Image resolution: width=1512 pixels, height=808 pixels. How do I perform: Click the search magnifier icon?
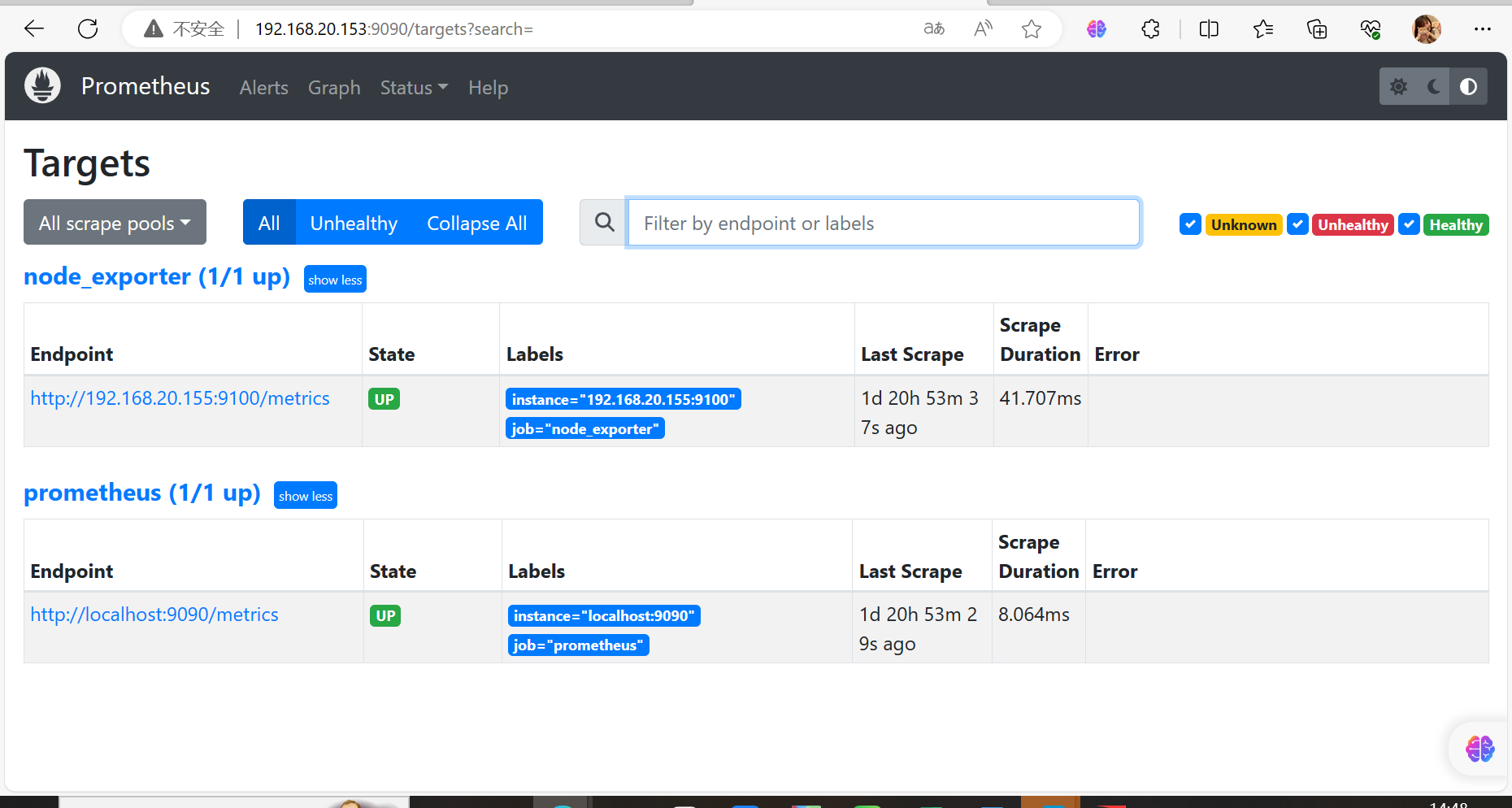[x=604, y=223]
